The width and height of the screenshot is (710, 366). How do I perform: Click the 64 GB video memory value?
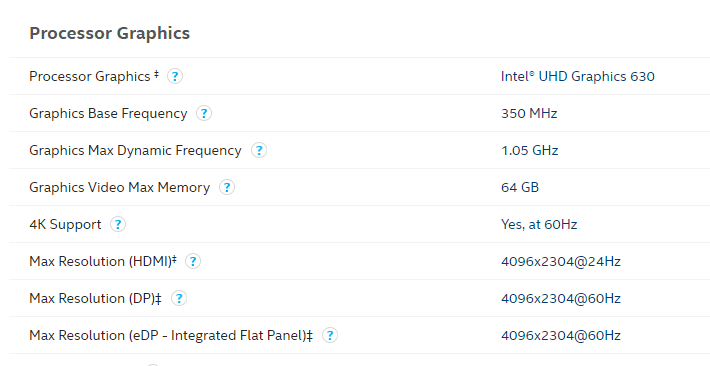520,187
